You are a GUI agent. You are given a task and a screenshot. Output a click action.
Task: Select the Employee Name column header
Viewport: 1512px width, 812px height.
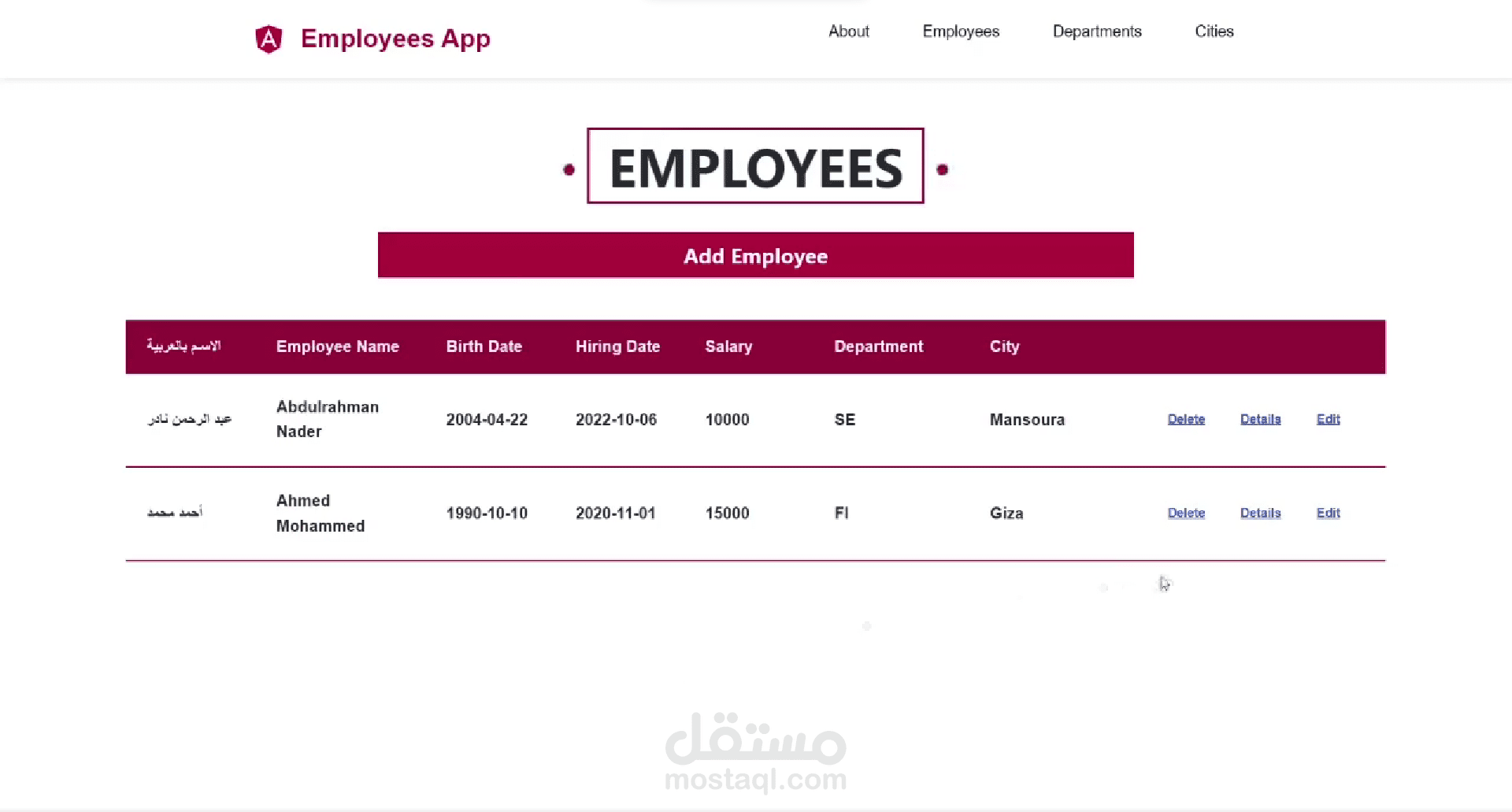click(337, 347)
